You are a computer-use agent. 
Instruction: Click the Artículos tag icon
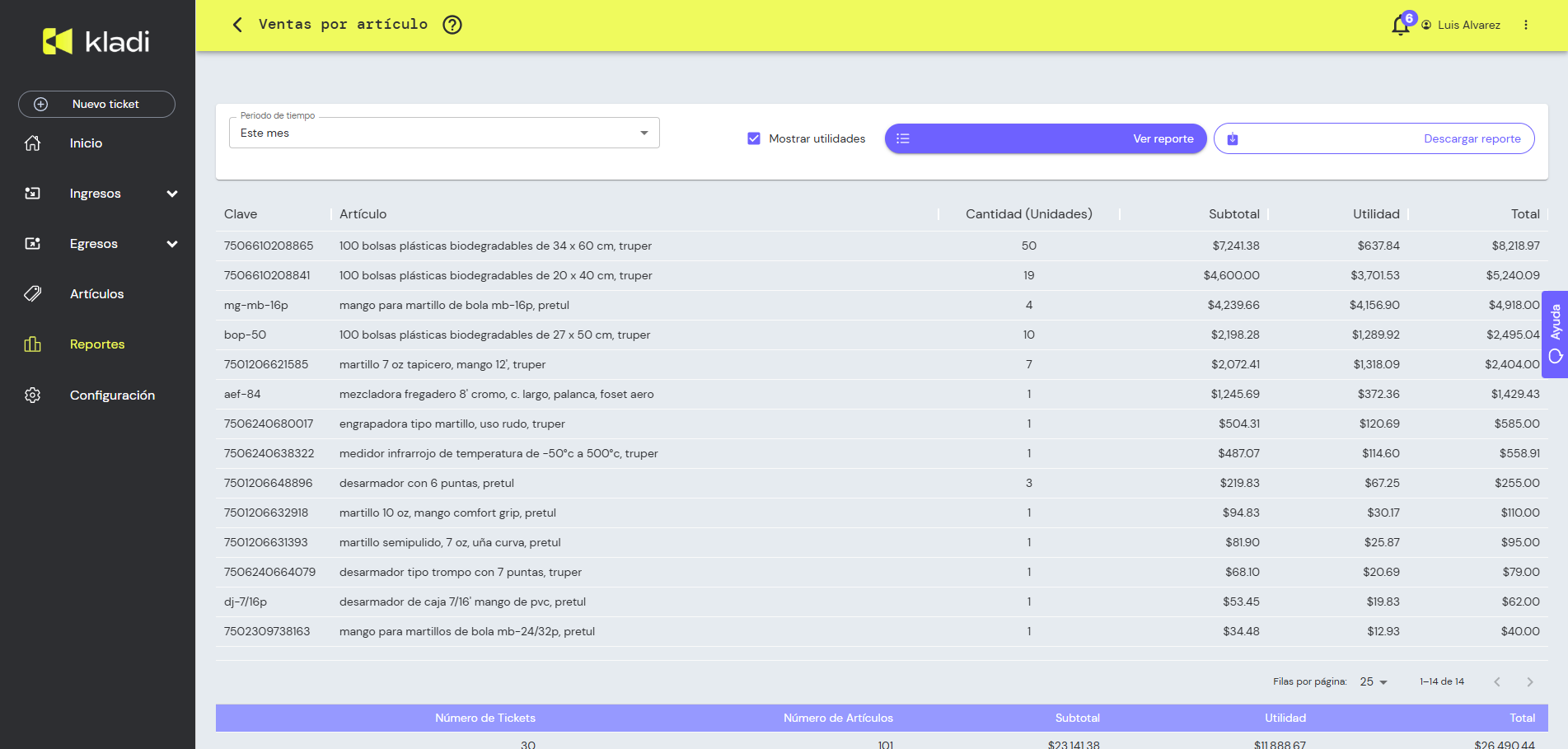(x=33, y=294)
